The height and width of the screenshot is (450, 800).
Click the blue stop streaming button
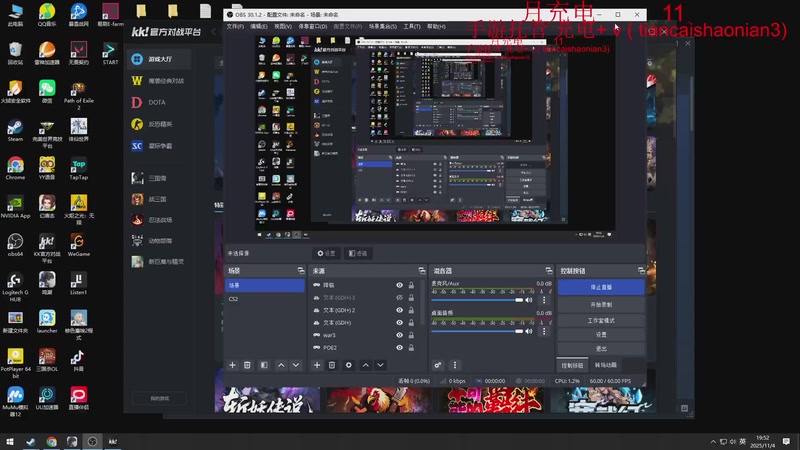click(x=601, y=287)
